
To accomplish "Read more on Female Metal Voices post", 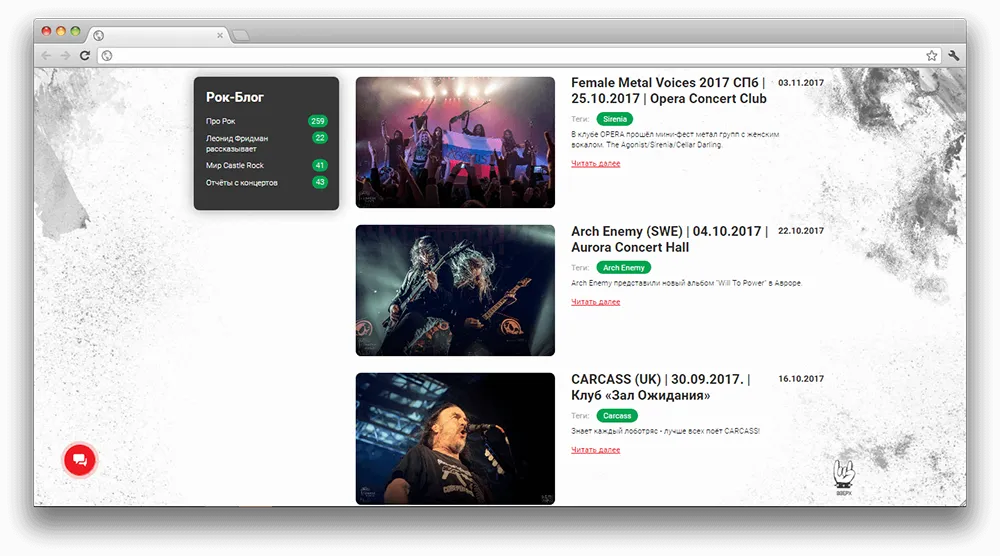I will pos(595,163).
